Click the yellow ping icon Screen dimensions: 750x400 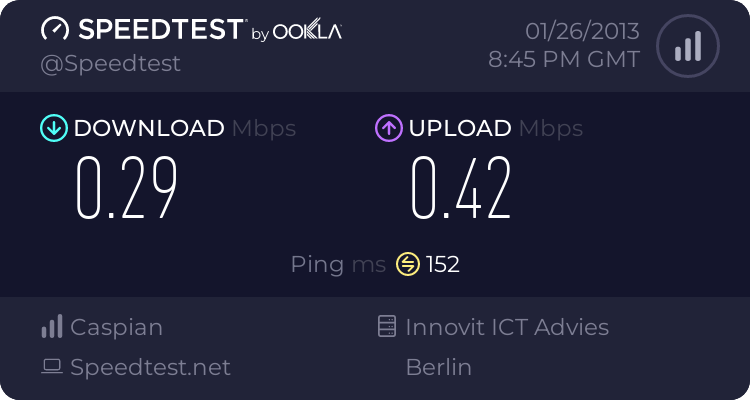pyautogui.click(x=407, y=264)
